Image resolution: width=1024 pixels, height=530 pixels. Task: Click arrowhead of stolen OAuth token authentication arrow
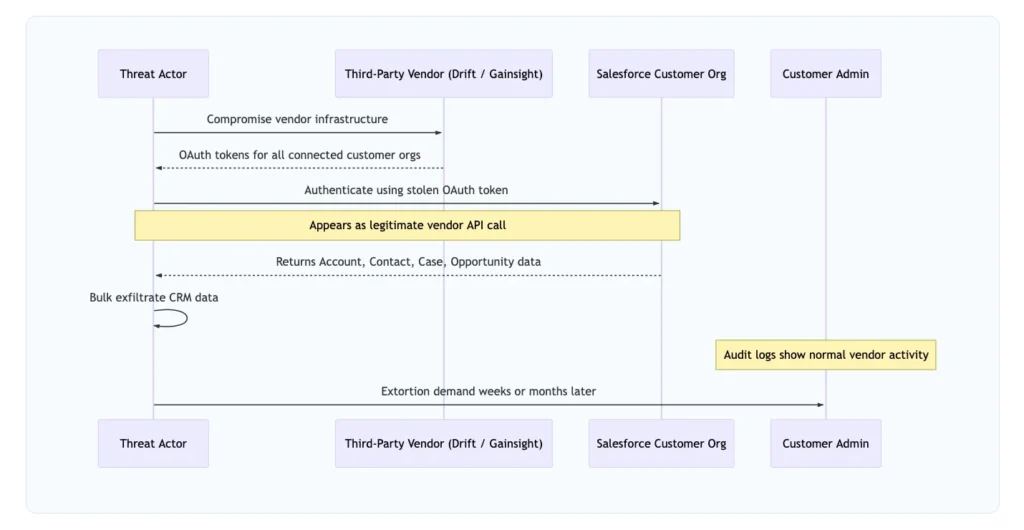656,204
